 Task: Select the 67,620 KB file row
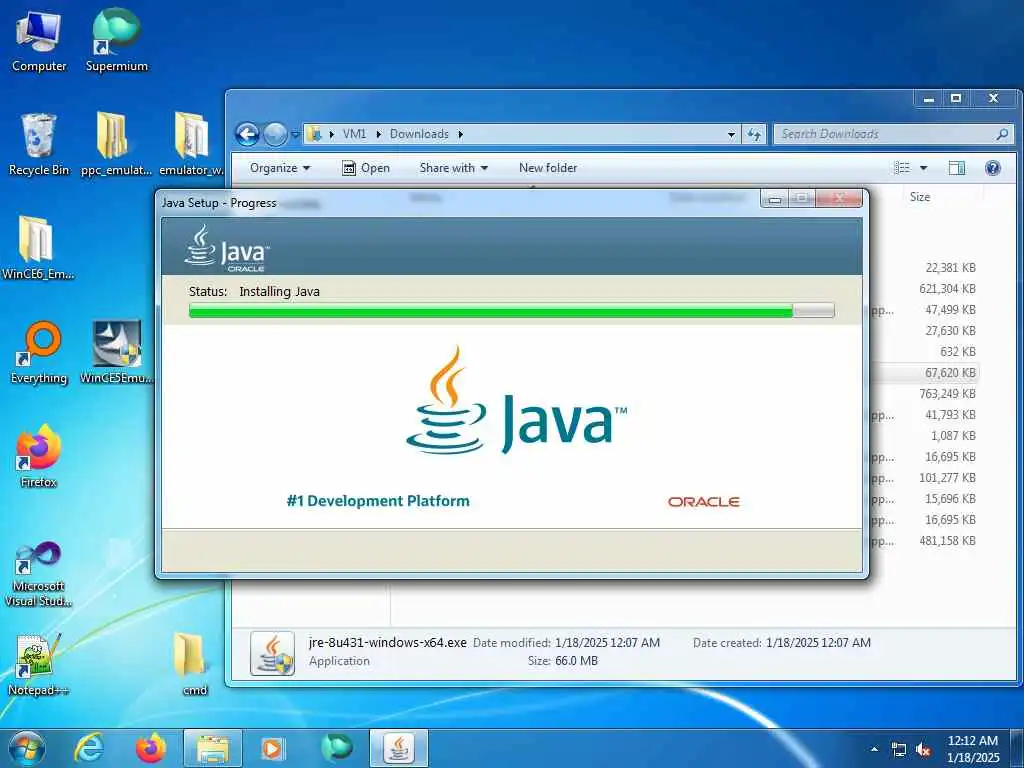(x=925, y=373)
